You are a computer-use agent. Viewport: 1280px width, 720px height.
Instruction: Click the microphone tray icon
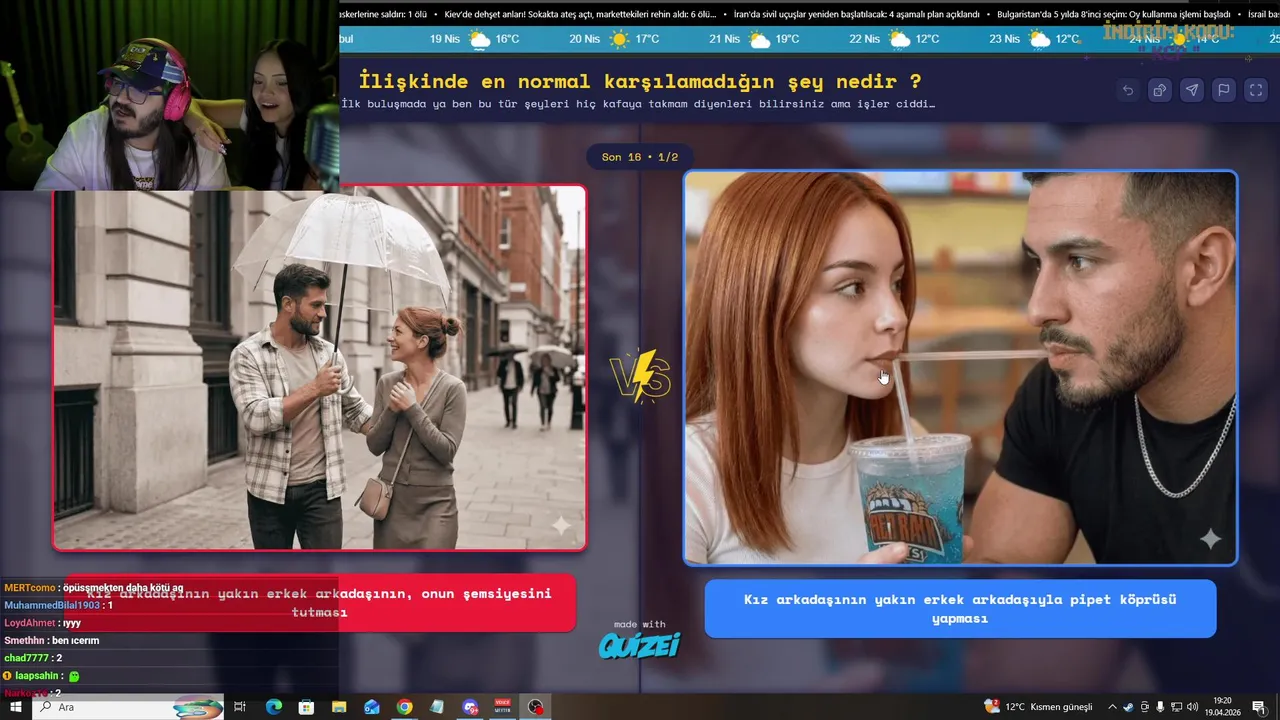coord(1160,707)
